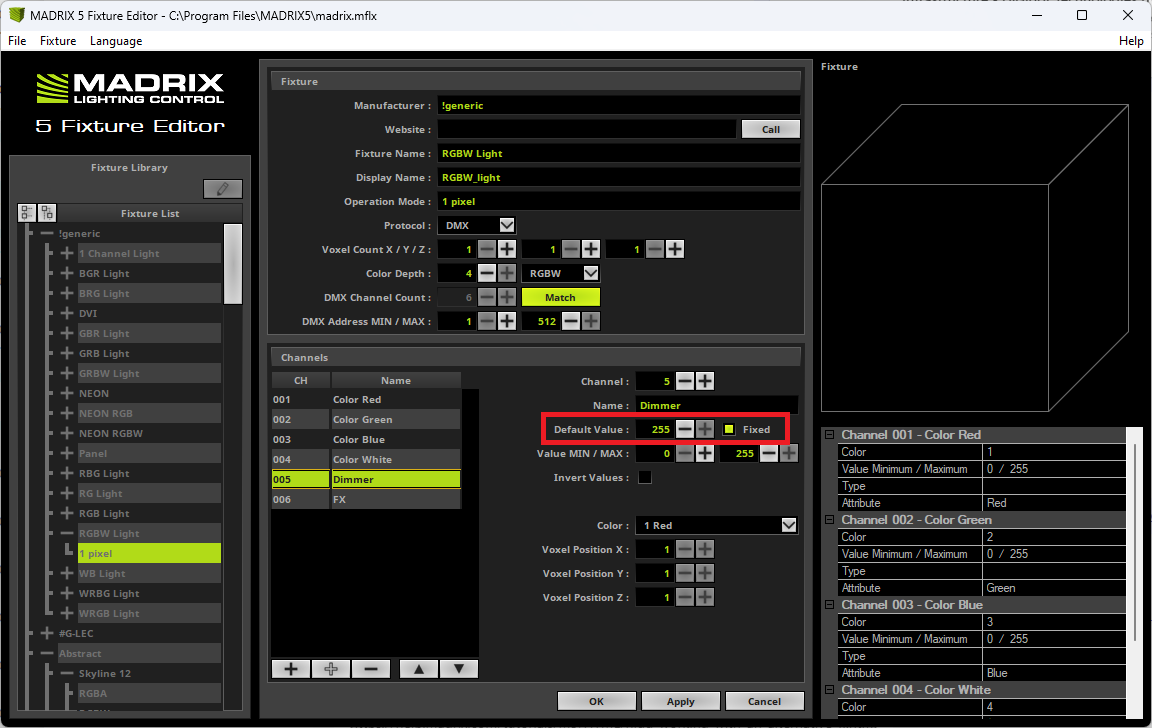The width and height of the screenshot is (1152, 728).
Task: Move selected channel up with the up arrow
Action: (x=419, y=669)
